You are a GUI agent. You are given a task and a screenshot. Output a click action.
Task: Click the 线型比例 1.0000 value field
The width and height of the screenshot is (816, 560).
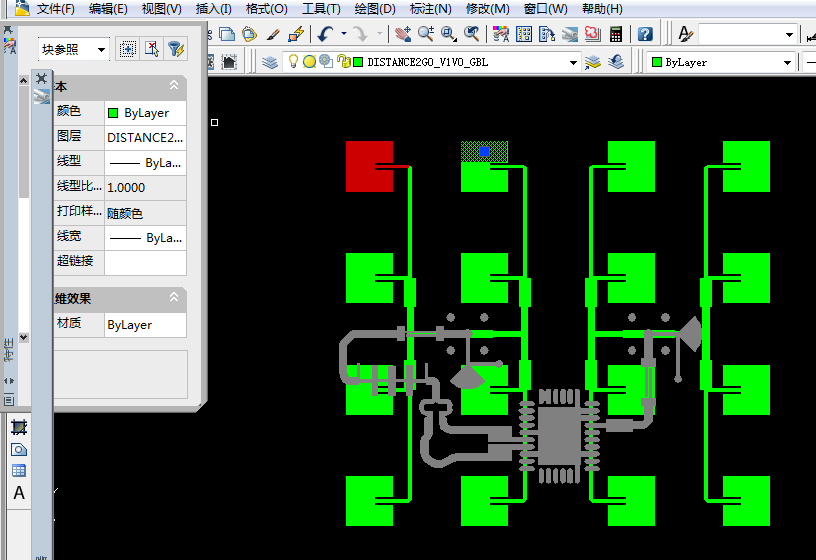pos(145,188)
